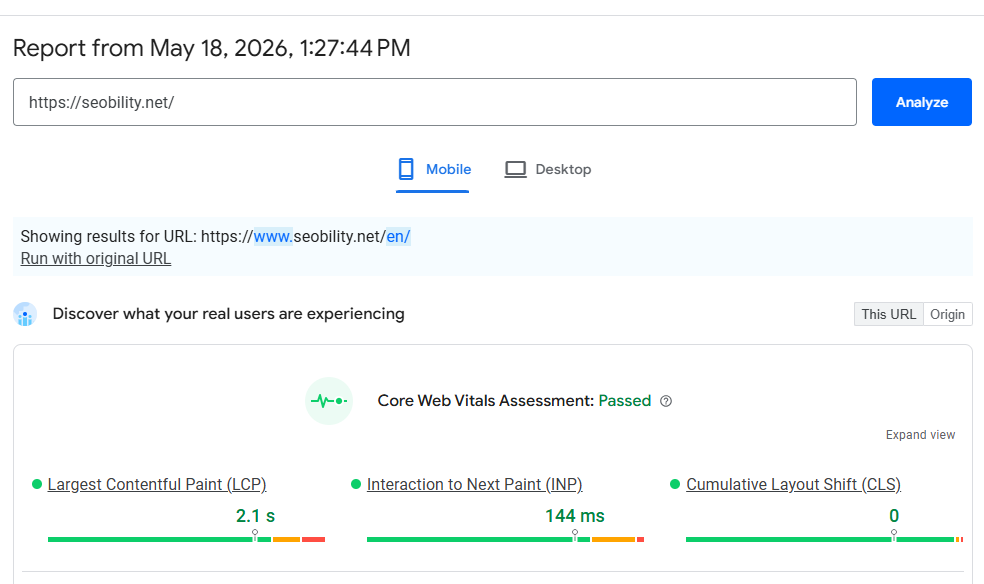This screenshot has height=584, width=984.
Task: Click the CLS distribution bar marker
Action: point(894,535)
